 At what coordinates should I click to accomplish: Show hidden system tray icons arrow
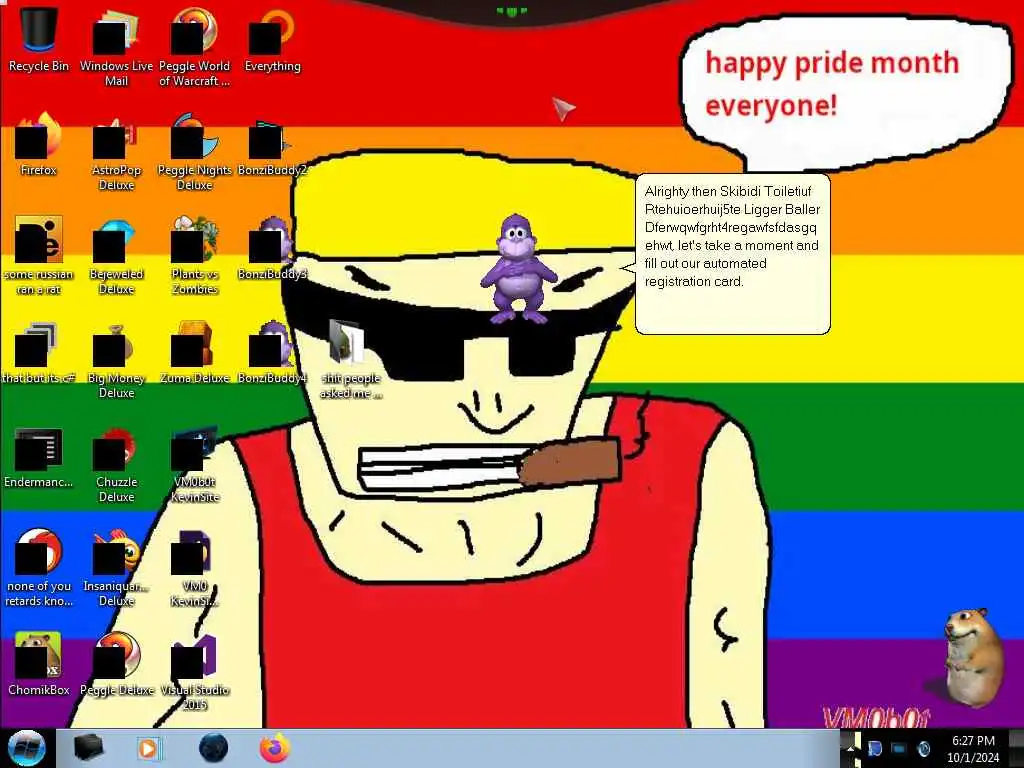pos(850,748)
